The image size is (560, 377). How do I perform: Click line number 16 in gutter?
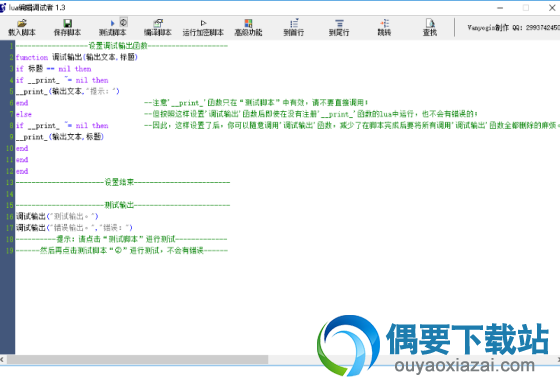point(10,216)
